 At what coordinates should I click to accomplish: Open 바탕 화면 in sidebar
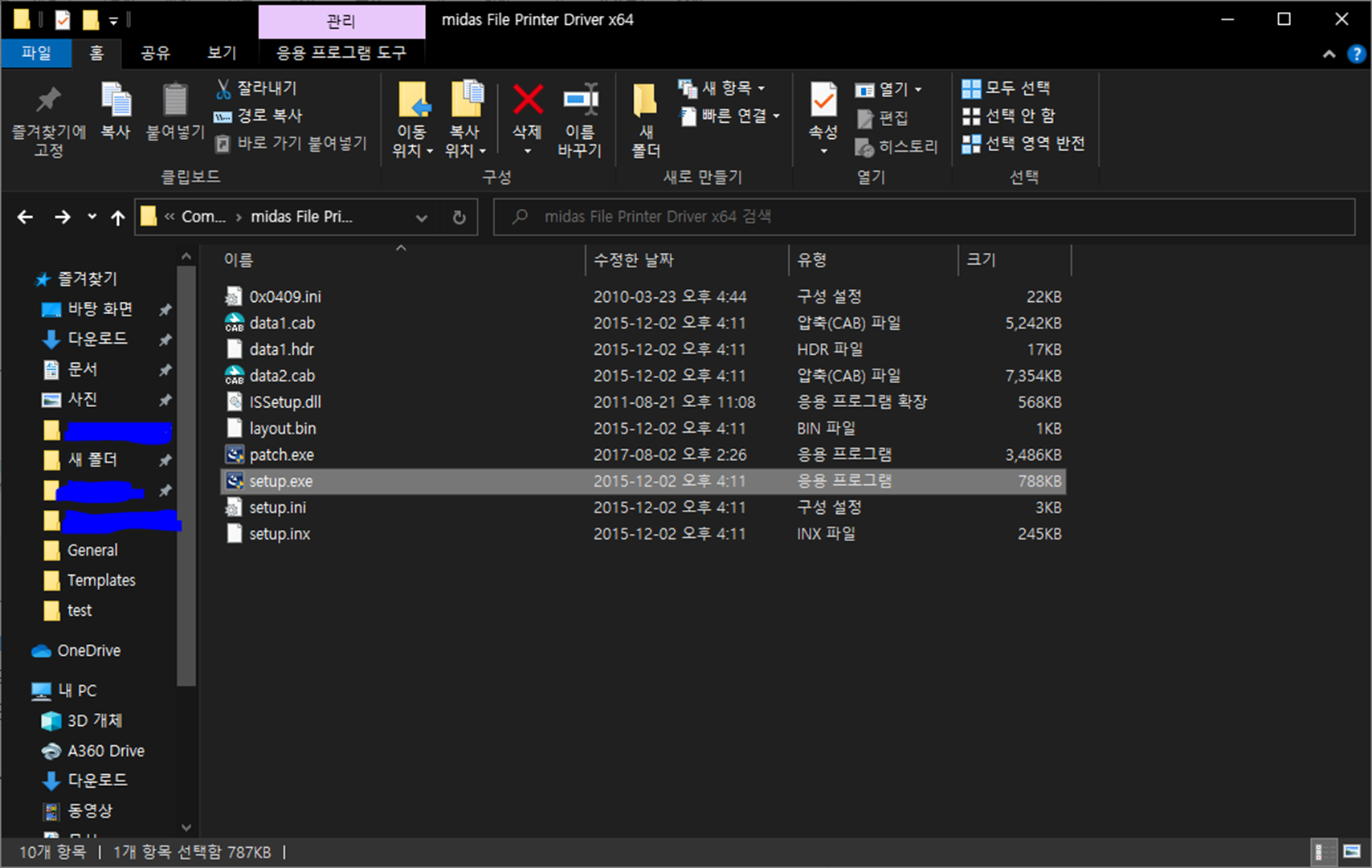(100, 309)
